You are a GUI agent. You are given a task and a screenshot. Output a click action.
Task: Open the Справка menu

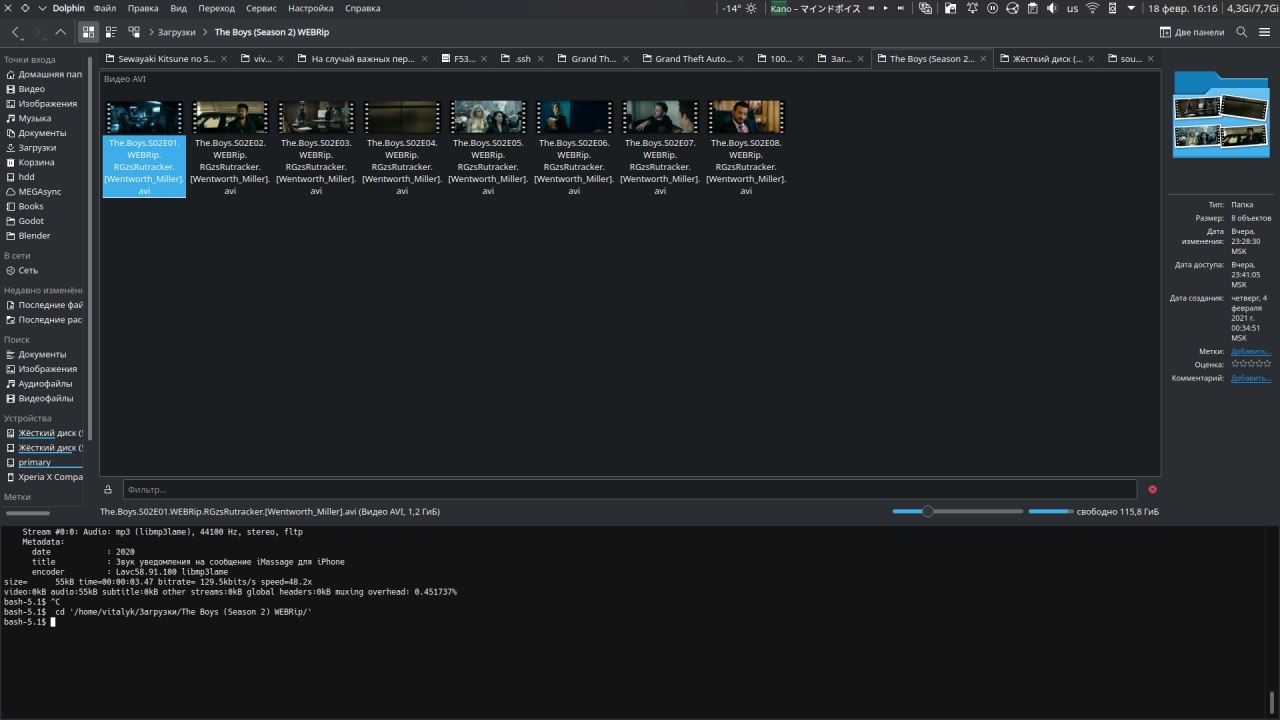point(362,8)
